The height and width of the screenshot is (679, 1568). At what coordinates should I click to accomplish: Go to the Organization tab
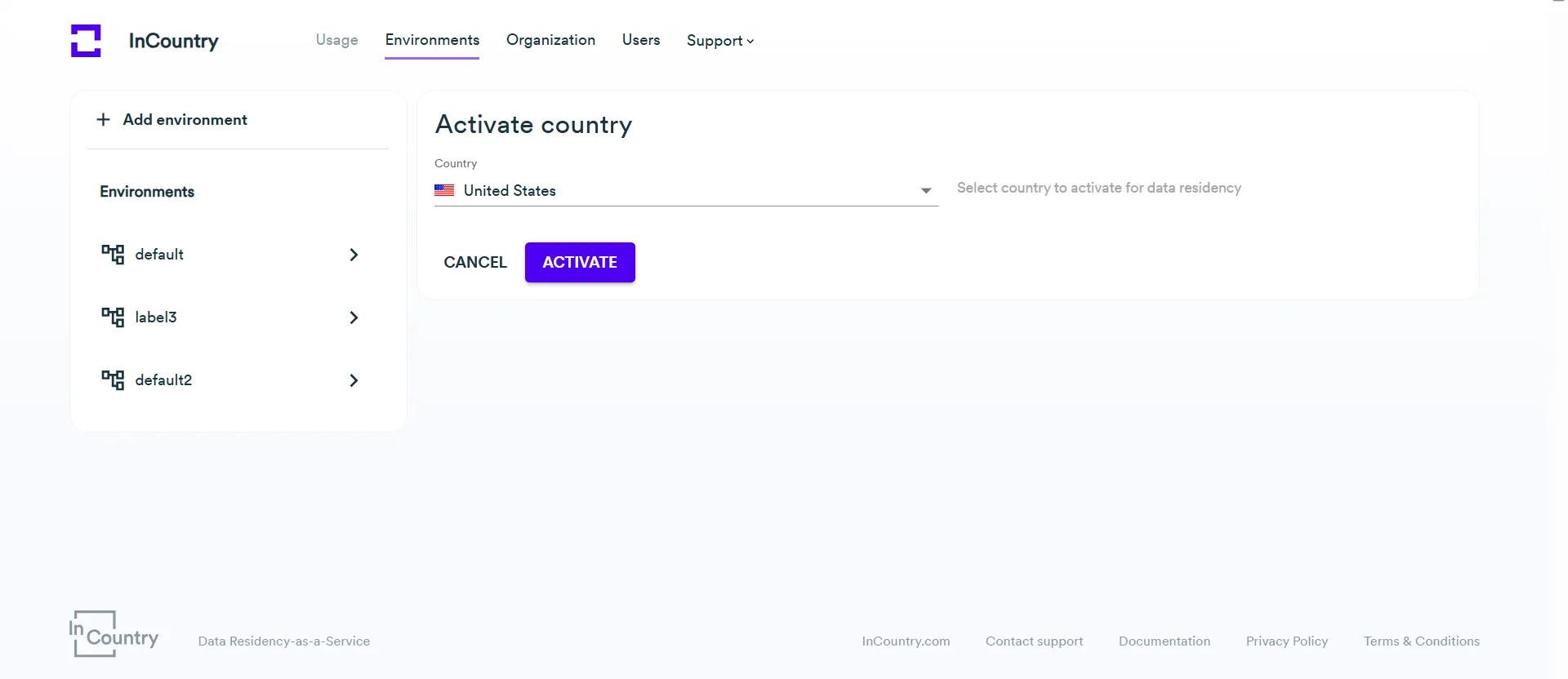click(550, 40)
